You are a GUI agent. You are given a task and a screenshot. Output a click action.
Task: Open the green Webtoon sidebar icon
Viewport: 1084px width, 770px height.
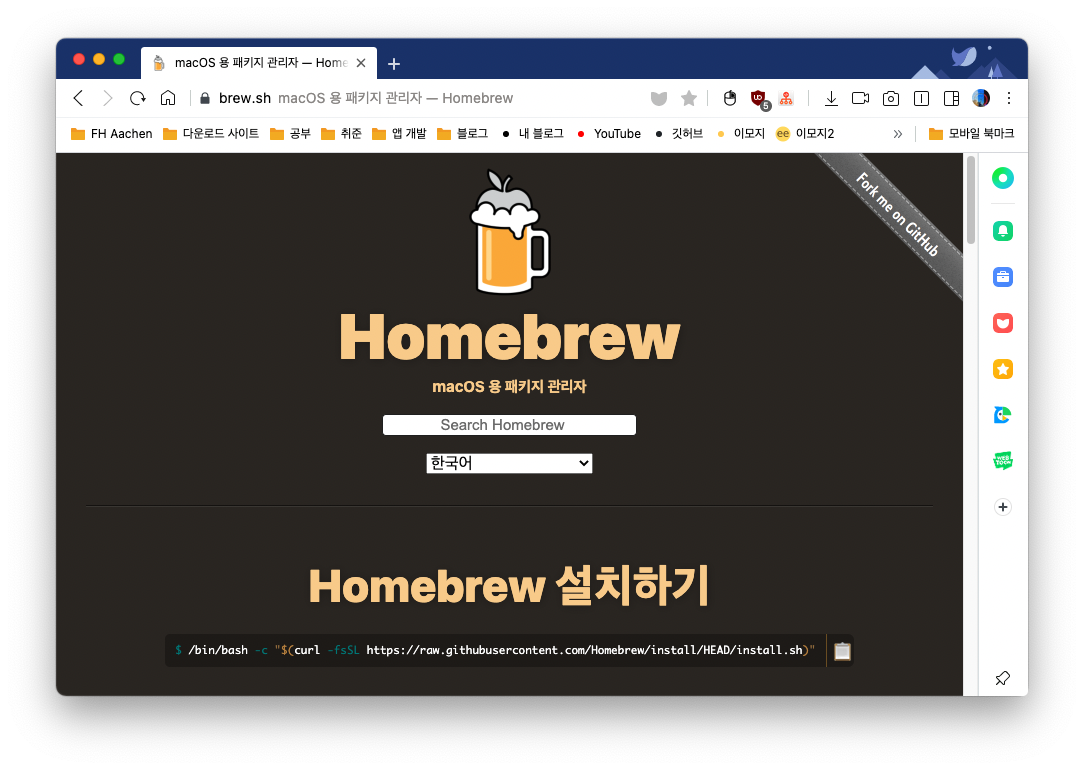pos(1002,460)
